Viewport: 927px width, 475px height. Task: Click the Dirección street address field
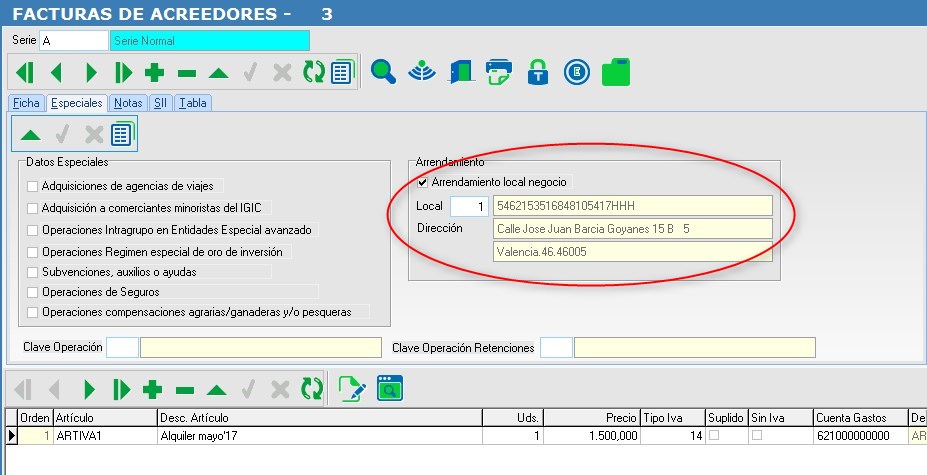pyautogui.click(x=633, y=229)
